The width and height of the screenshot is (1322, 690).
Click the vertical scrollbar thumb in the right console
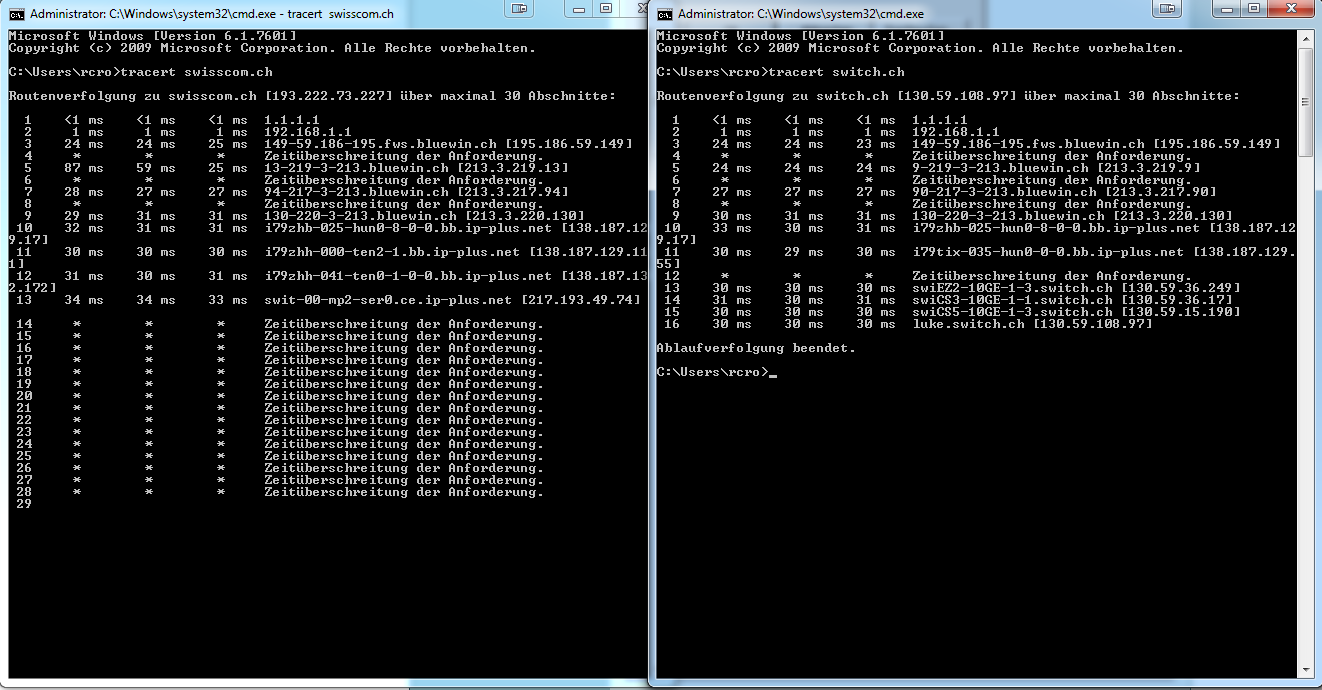point(1305,100)
